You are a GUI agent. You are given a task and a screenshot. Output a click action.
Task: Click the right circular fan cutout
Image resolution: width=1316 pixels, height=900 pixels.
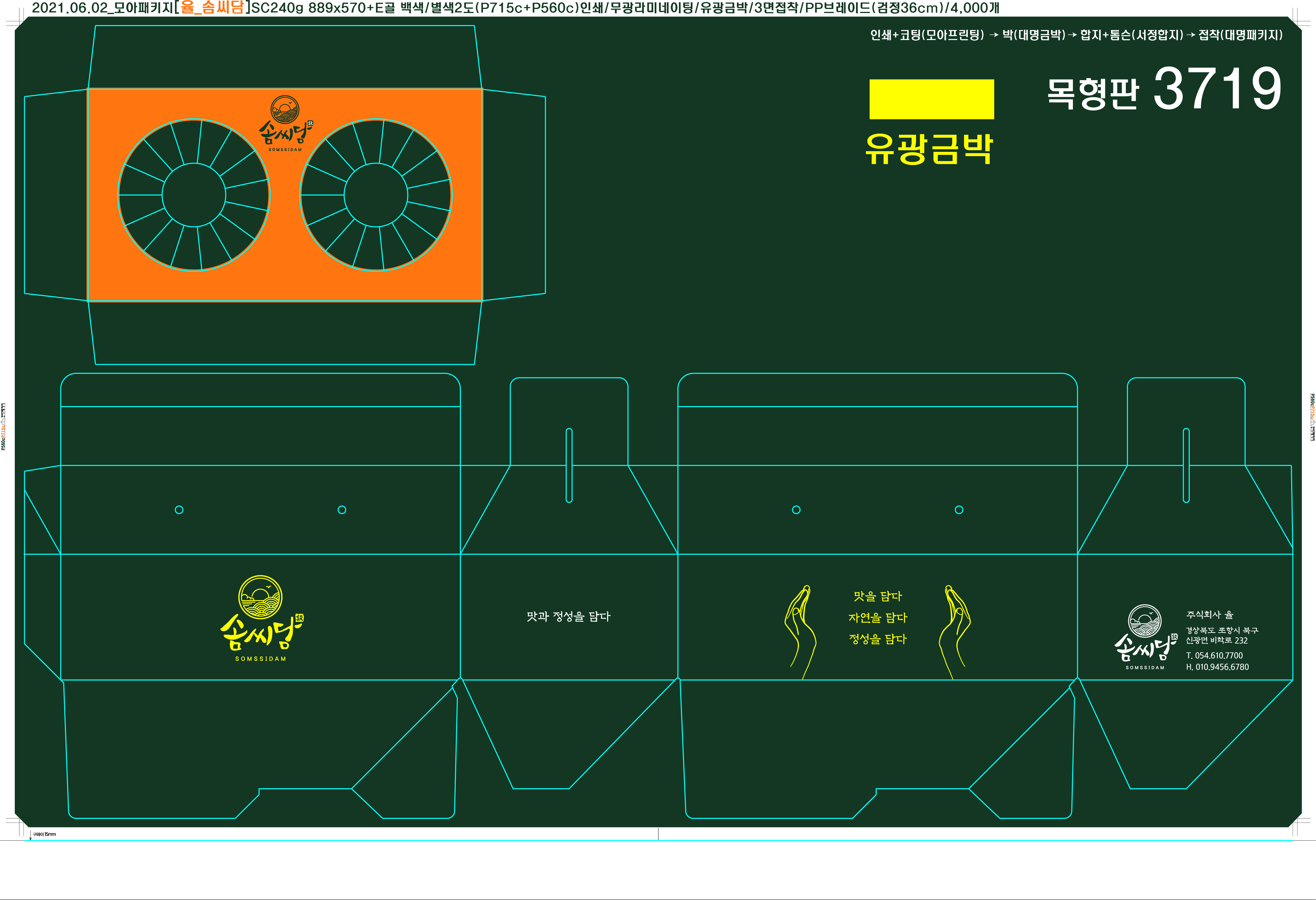375,195
